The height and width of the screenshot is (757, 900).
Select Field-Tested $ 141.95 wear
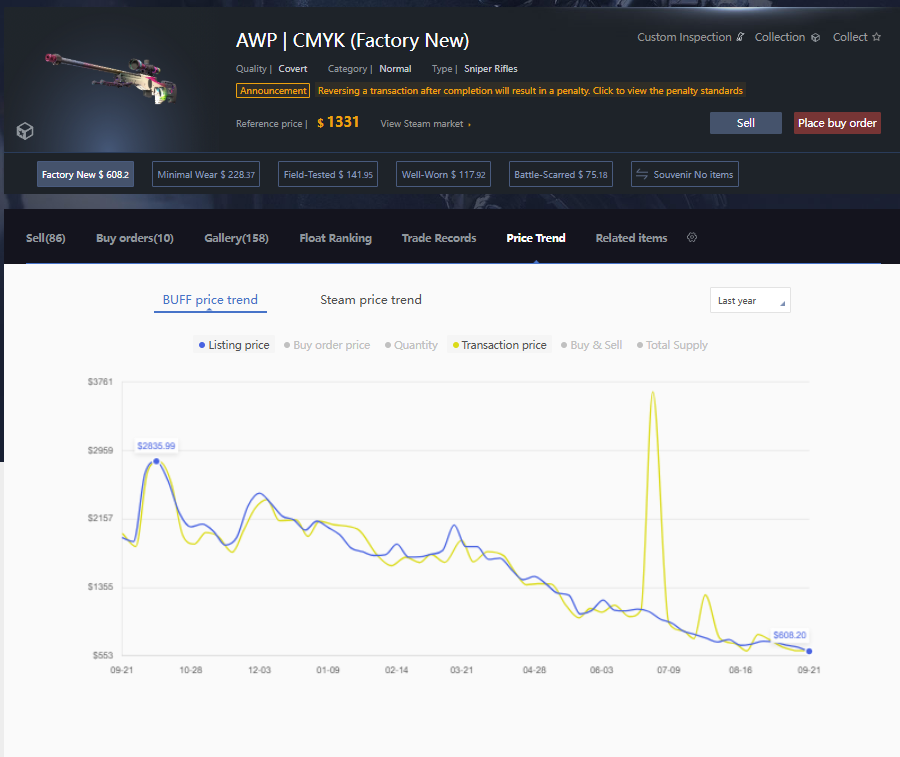(x=328, y=174)
